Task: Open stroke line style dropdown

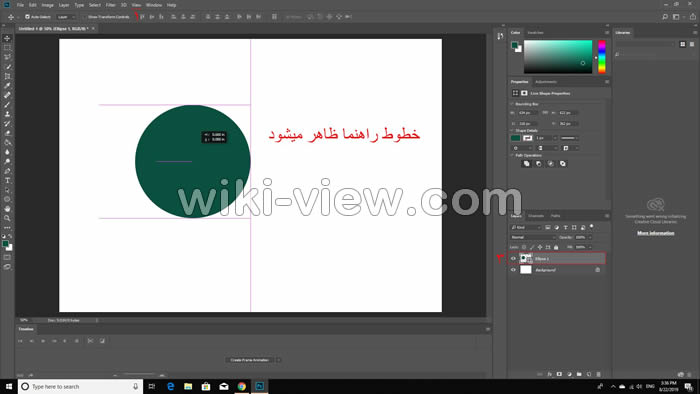Action: 570,138
